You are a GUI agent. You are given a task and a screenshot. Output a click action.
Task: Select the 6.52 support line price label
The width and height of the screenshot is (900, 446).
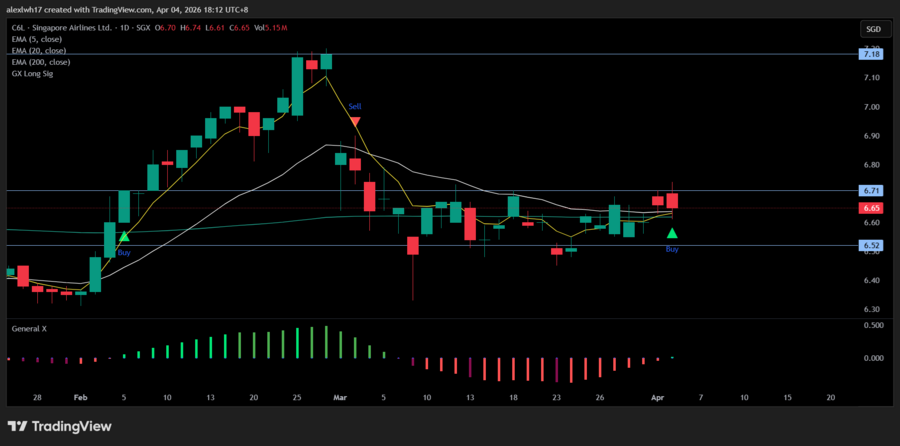click(871, 245)
